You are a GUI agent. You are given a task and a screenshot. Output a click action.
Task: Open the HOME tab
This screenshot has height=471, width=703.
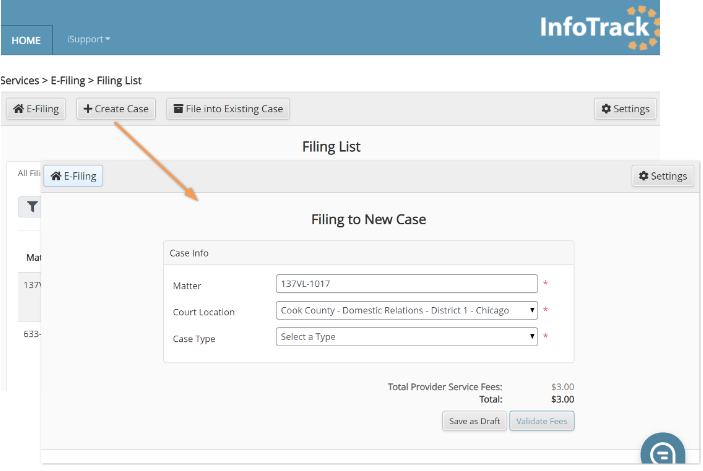26,40
